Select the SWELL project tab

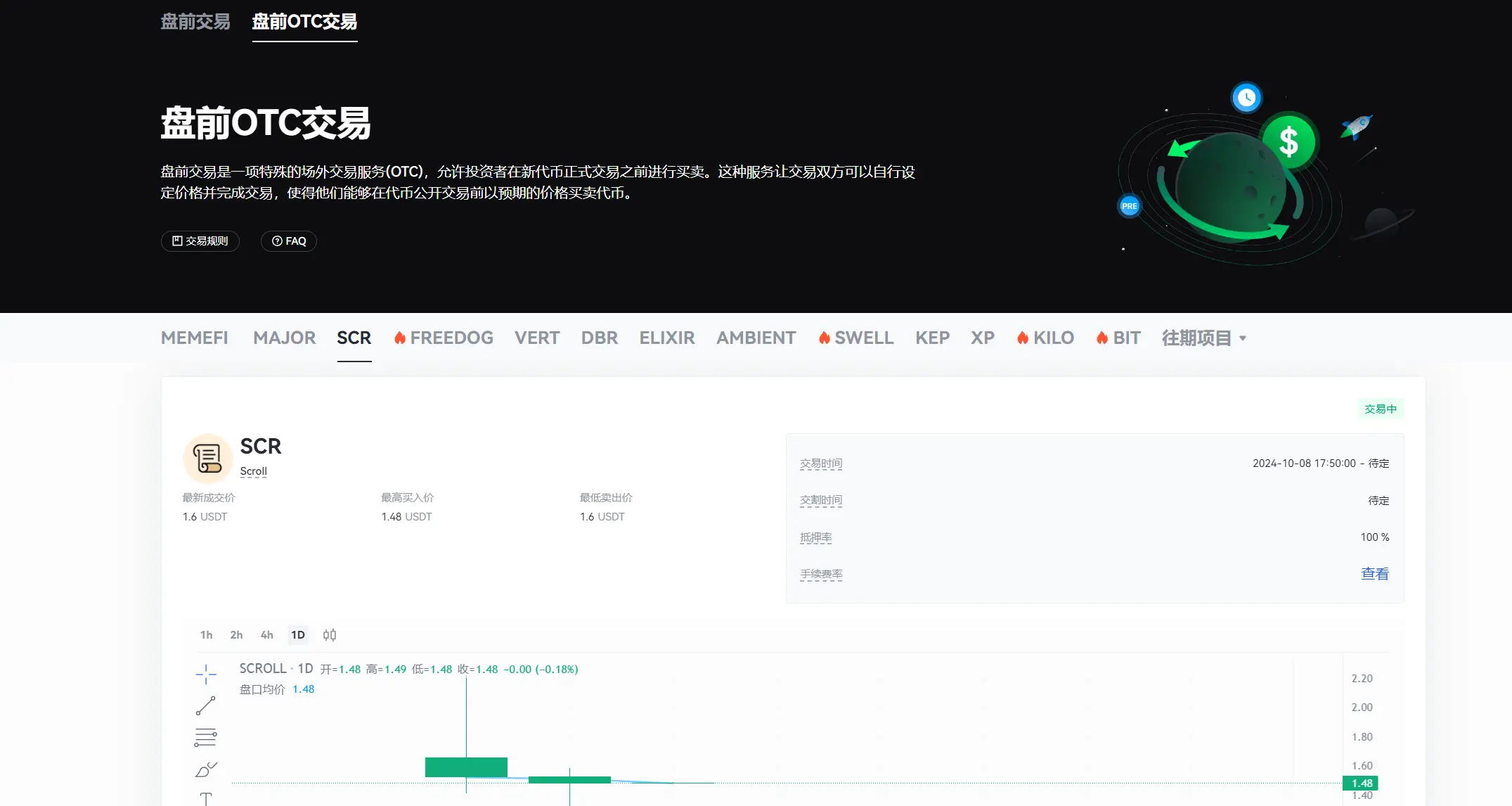click(856, 338)
